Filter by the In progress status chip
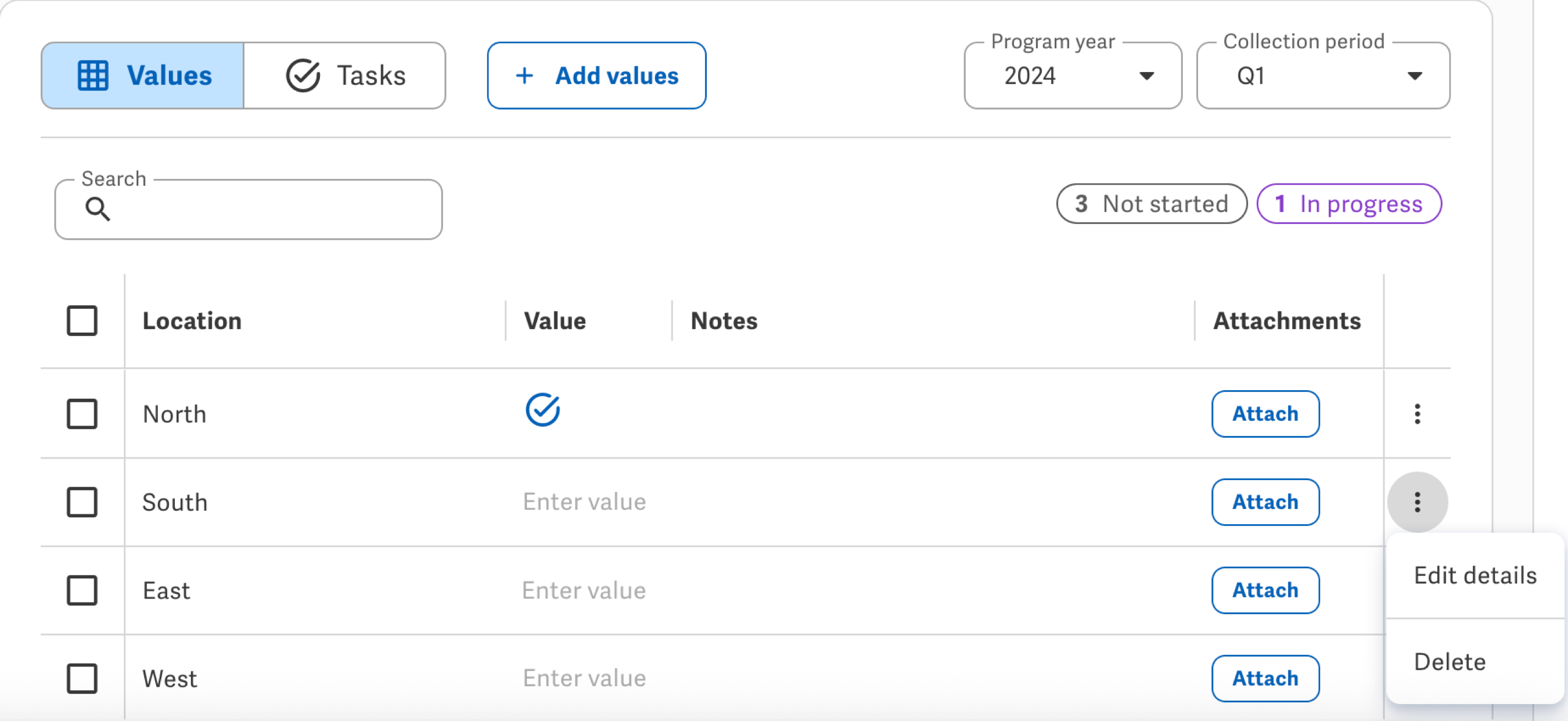The image size is (1568, 721). point(1348,204)
